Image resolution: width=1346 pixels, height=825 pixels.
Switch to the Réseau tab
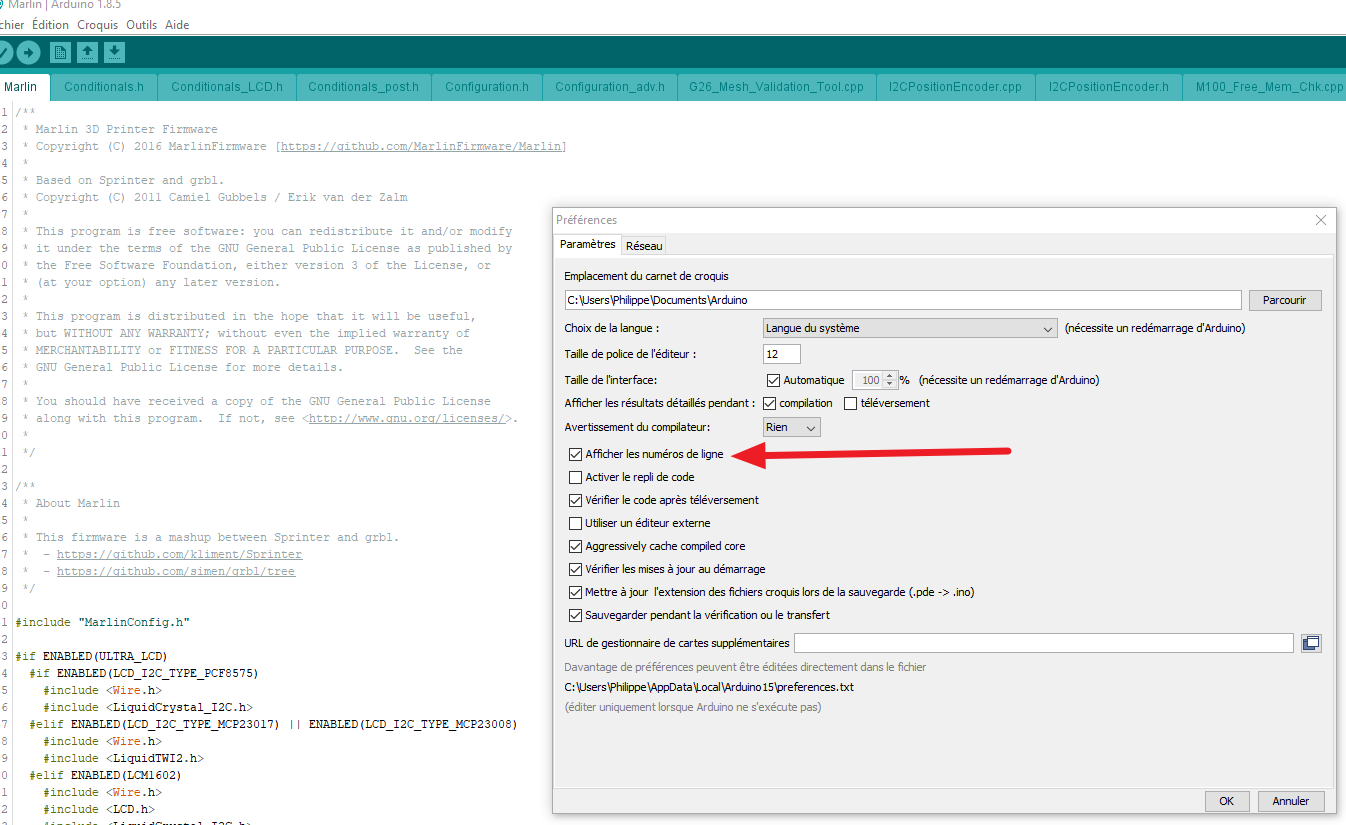click(x=645, y=246)
